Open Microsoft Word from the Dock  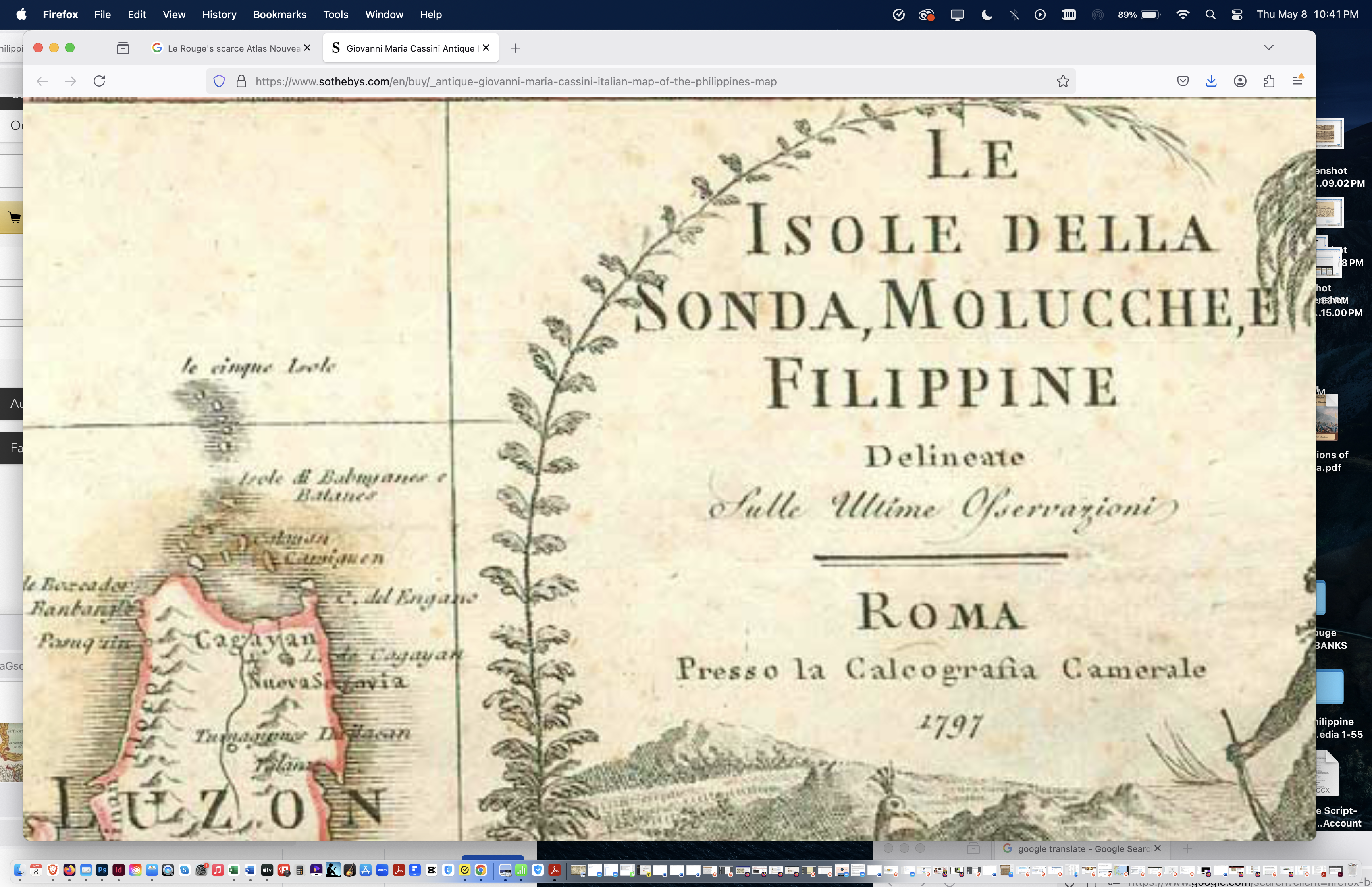[251, 870]
